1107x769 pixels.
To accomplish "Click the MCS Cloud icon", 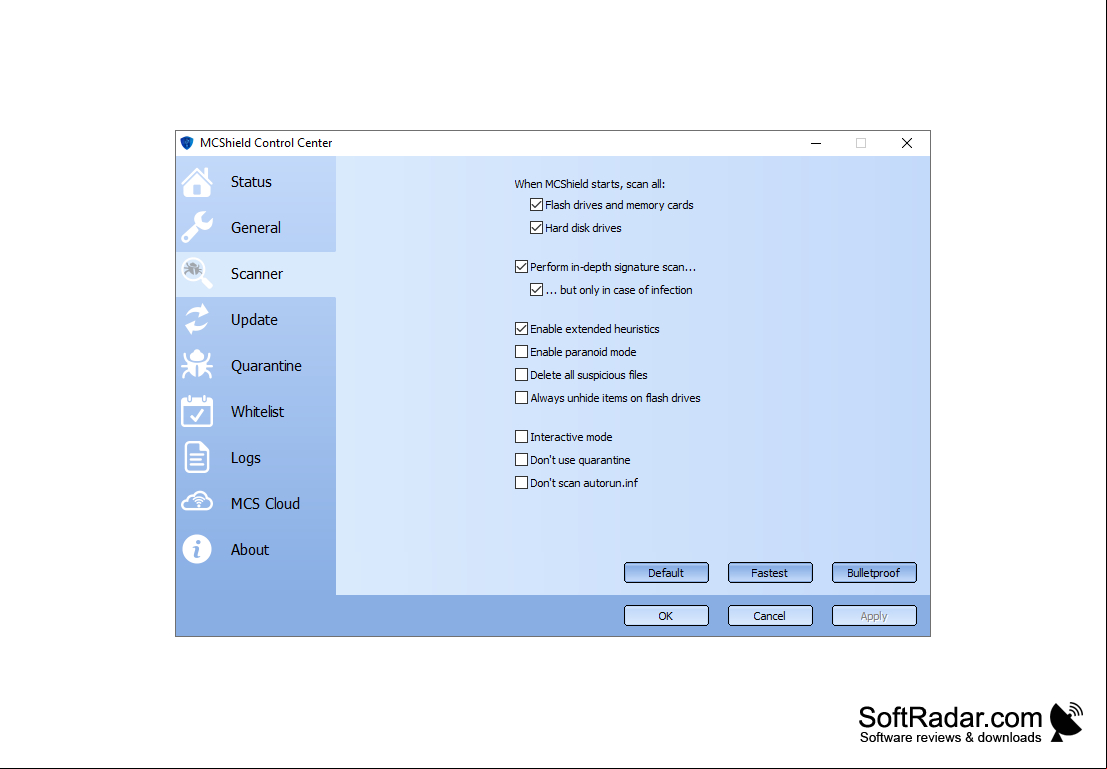I will pyautogui.click(x=197, y=502).
